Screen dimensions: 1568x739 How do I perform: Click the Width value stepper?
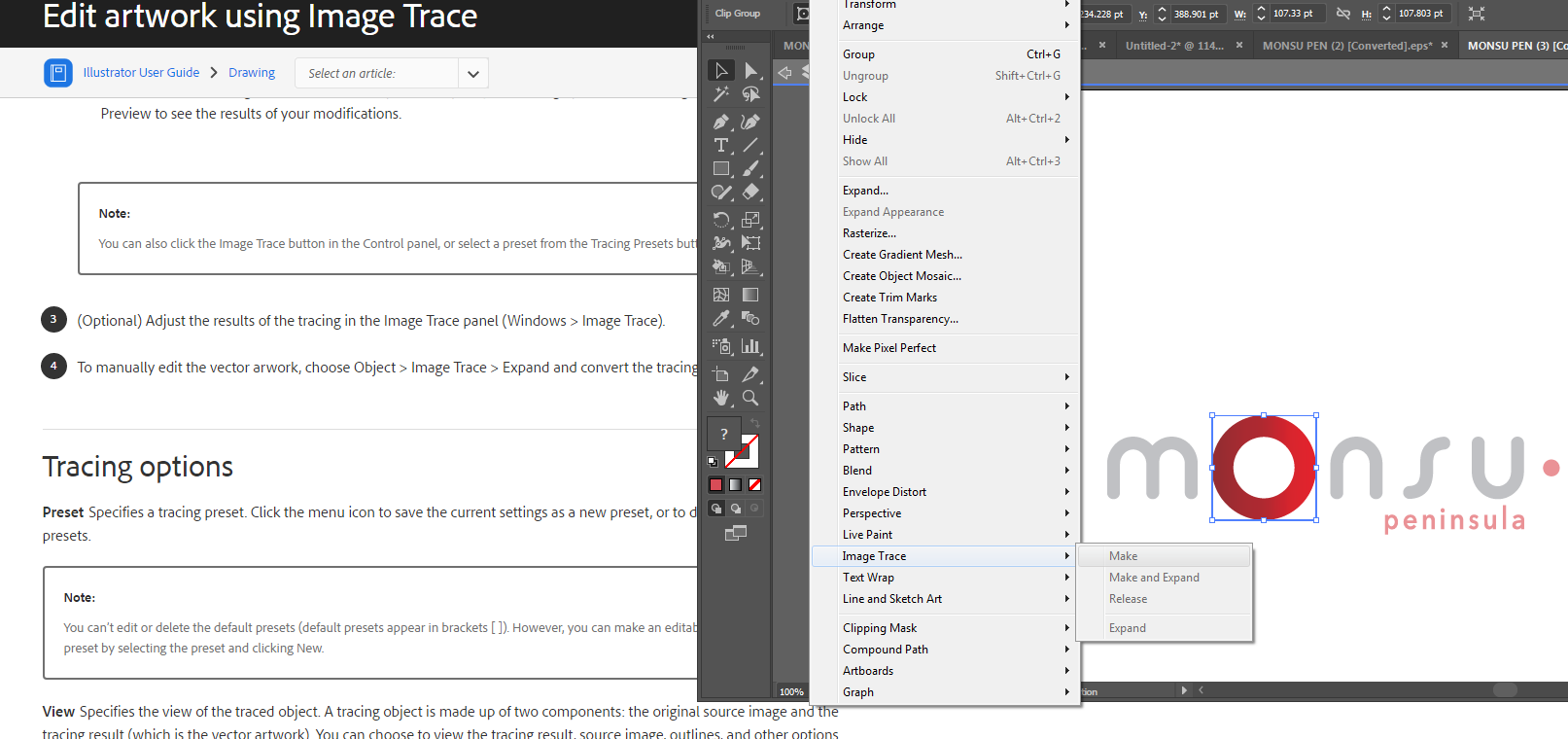(1261, 14)
